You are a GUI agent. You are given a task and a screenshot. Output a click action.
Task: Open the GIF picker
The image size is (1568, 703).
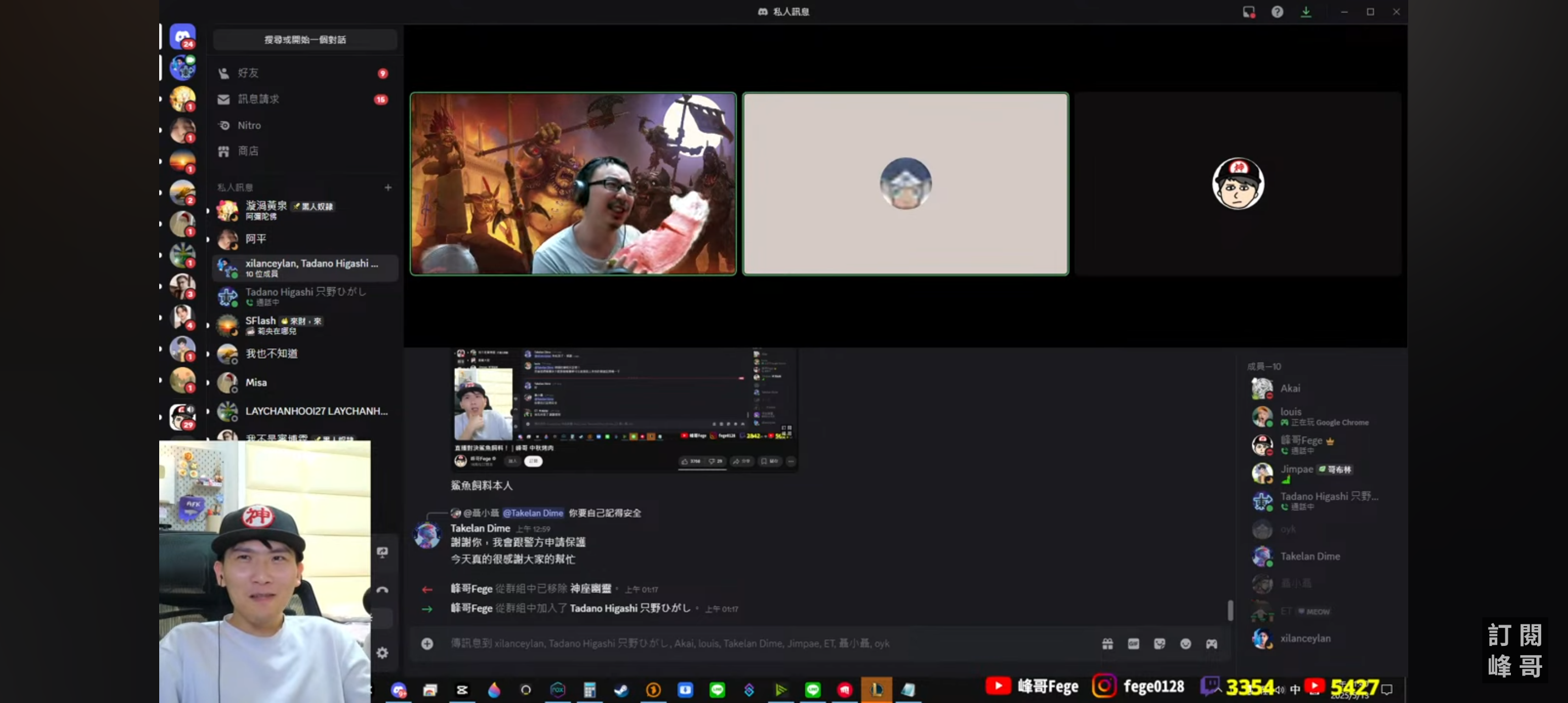(x=1133, y=643)
